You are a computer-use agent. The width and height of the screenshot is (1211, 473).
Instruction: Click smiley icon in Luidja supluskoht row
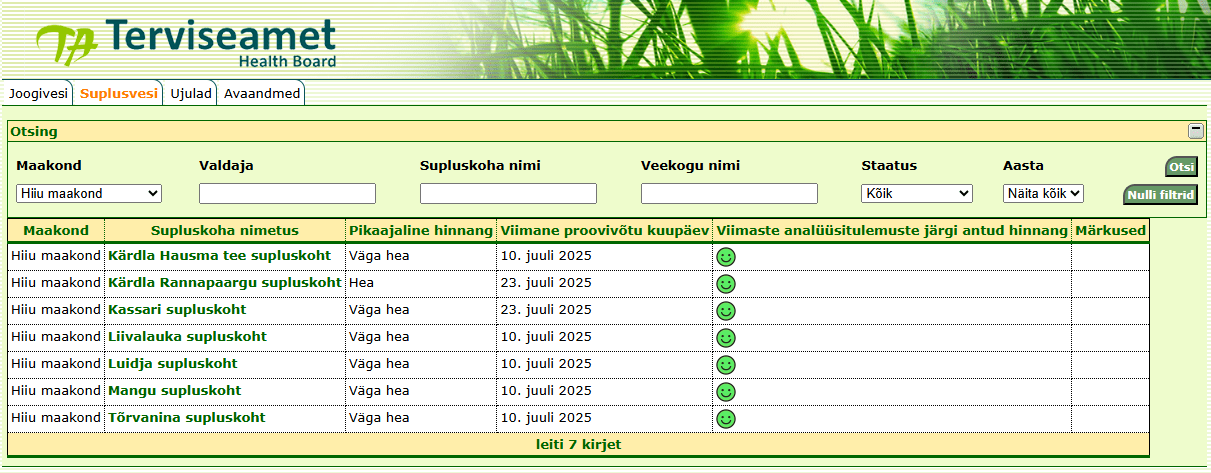[726, 365]
